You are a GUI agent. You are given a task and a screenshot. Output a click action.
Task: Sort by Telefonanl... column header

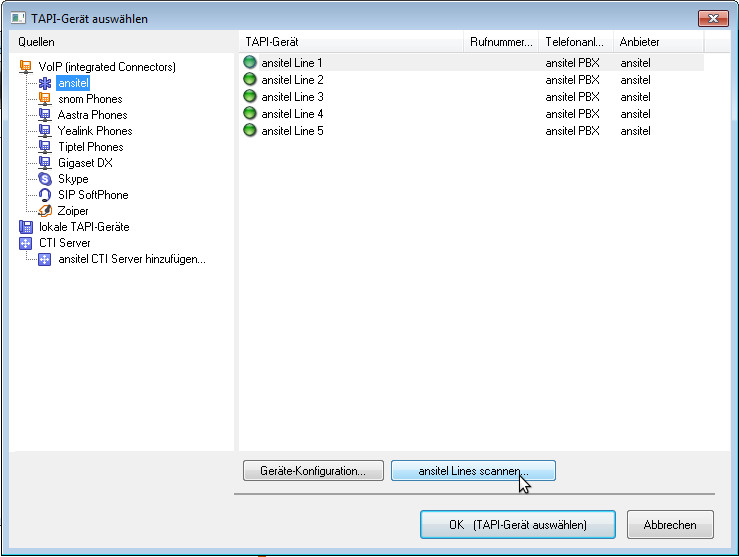576,42
